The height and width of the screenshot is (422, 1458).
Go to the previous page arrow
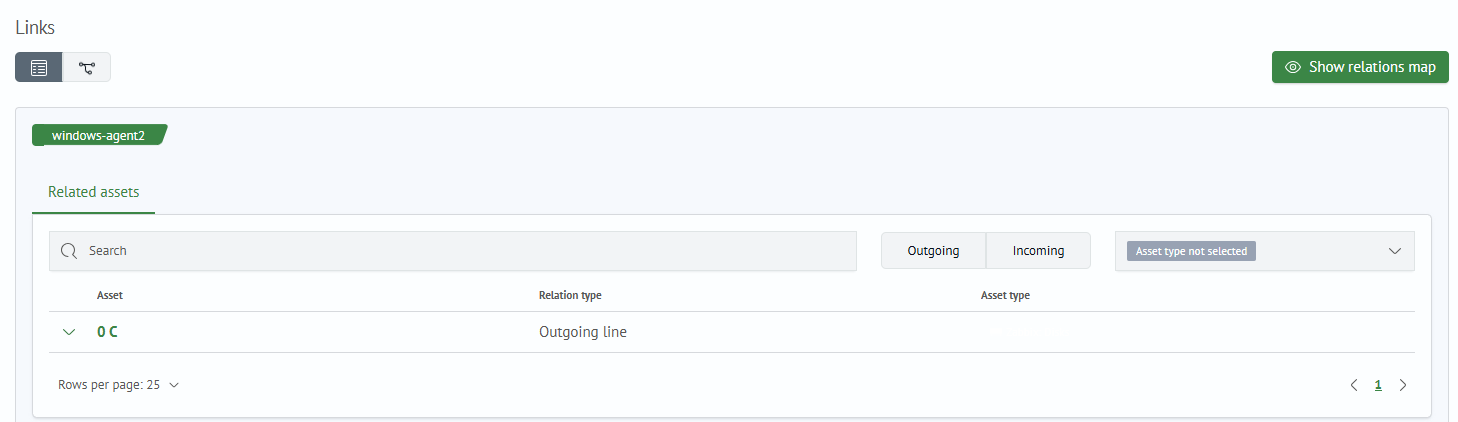pyautogui.click(x=1354, y=385)
